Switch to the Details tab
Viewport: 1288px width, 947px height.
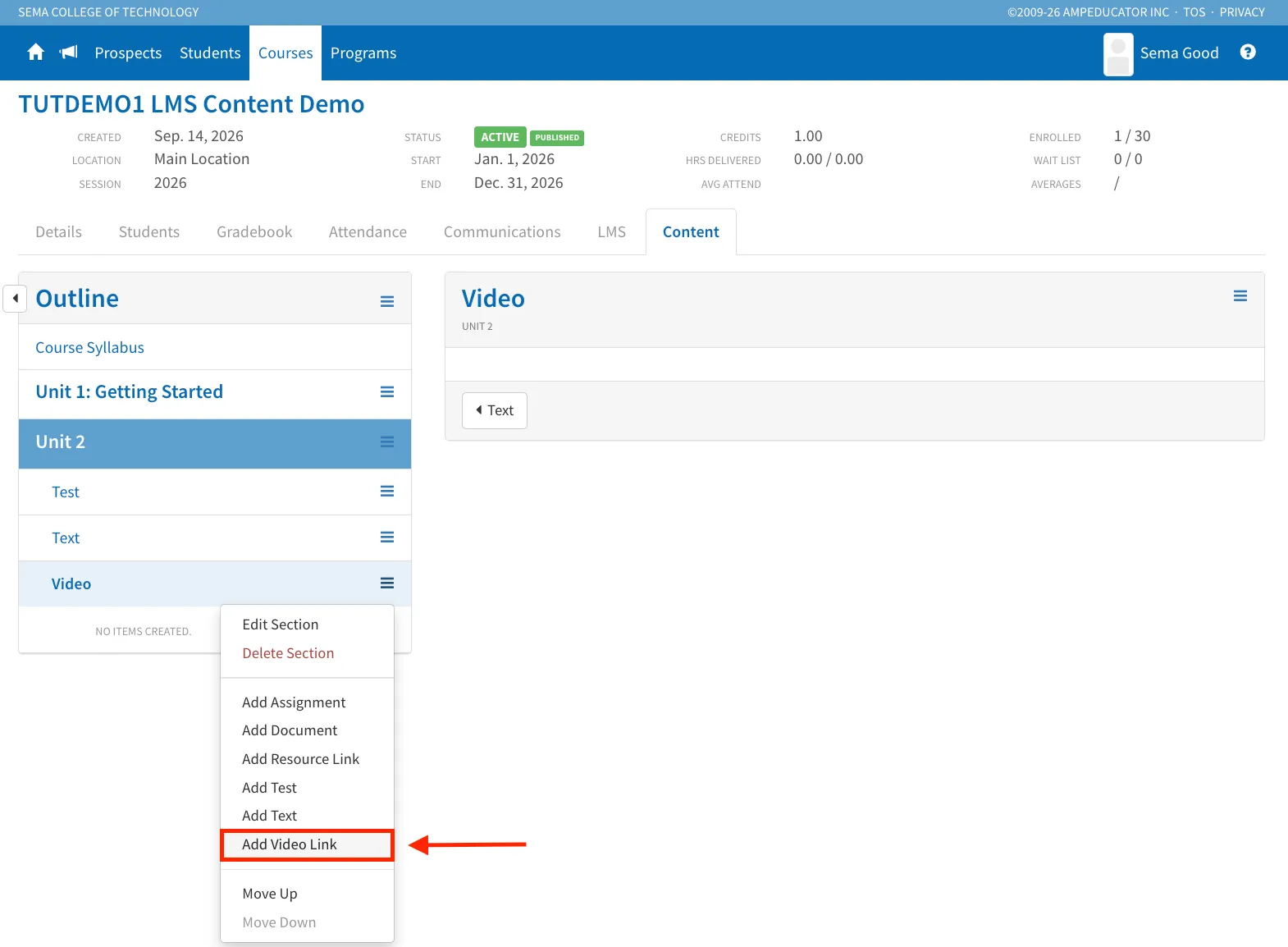tap(58, 232)
